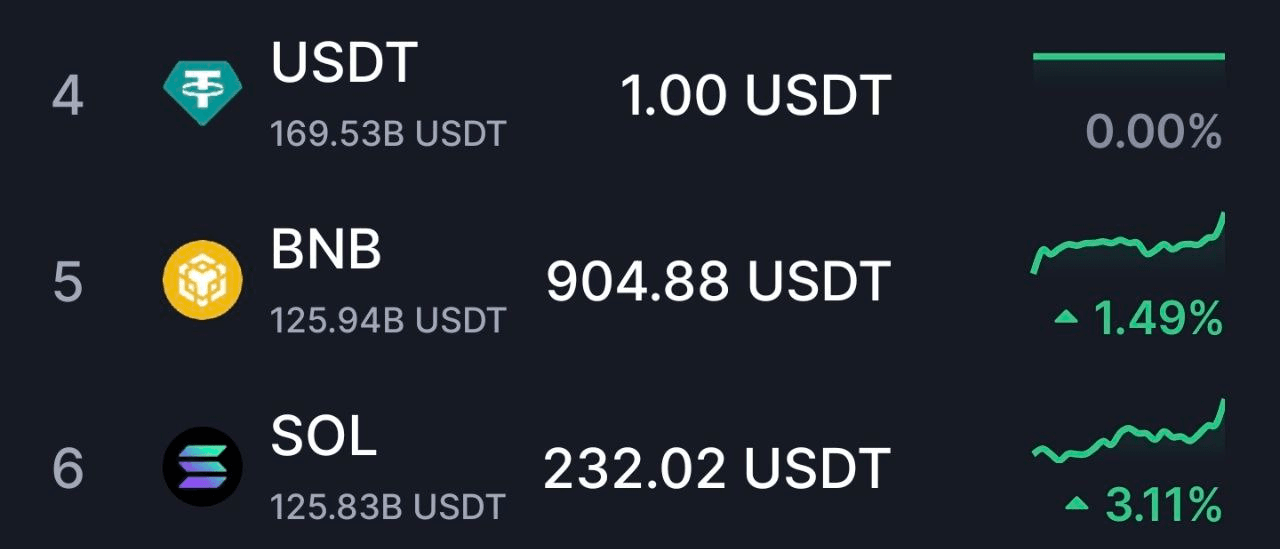This screenshot has height=549, width=1280.
Task: Click the 169.53B USDT market cap
Action: 388,134
